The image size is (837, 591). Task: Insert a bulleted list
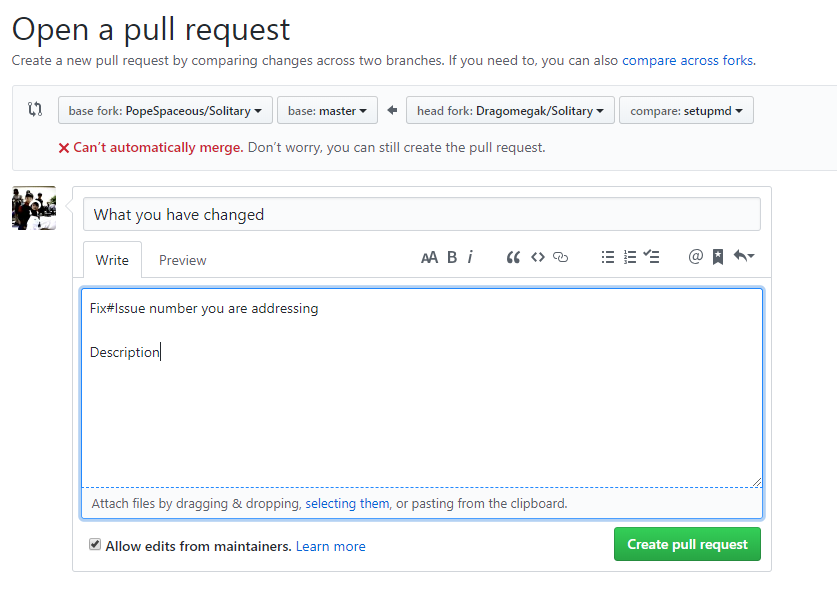tap(607, 257)
